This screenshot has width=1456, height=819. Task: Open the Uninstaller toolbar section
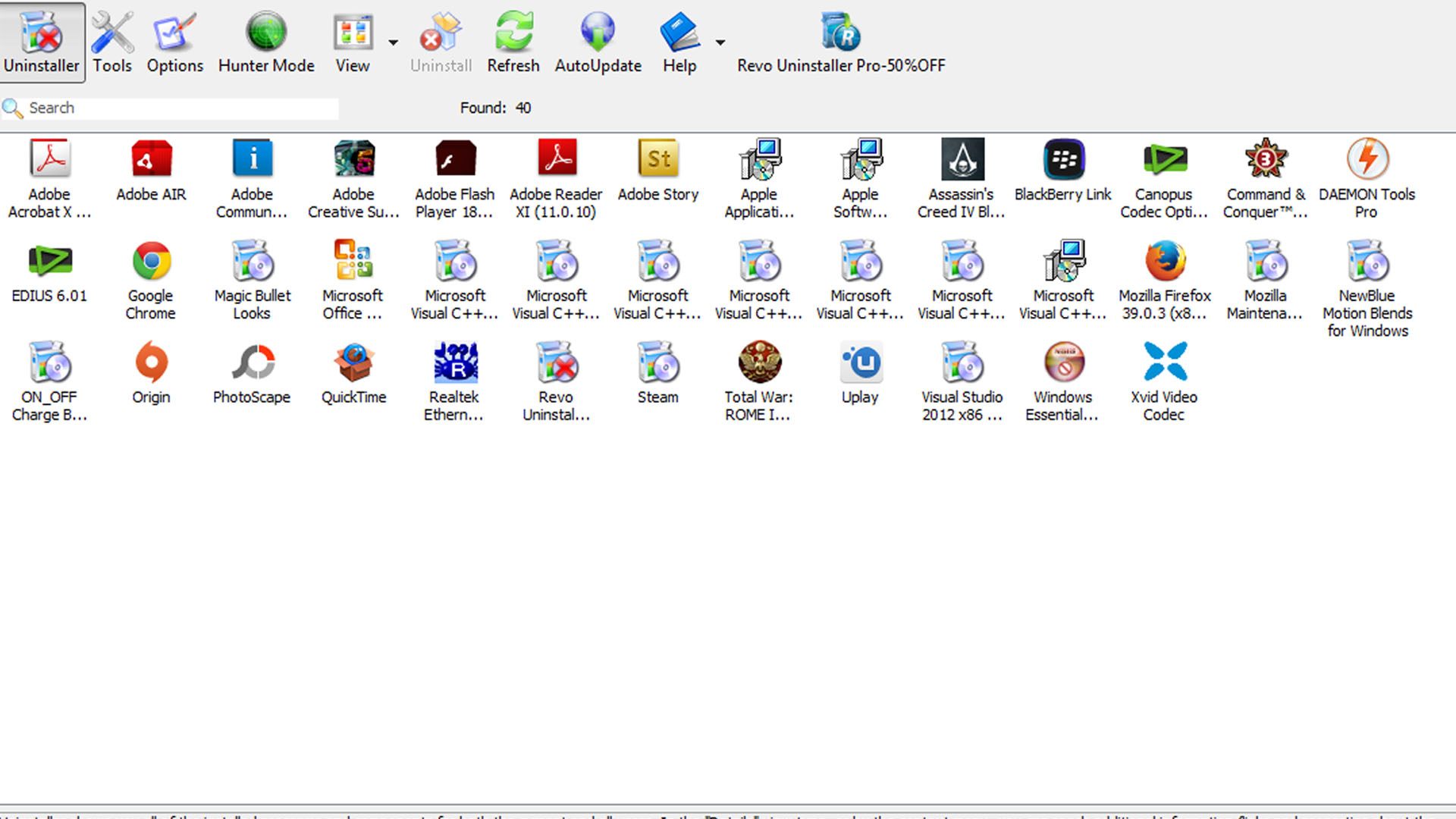tap(42, 42)
